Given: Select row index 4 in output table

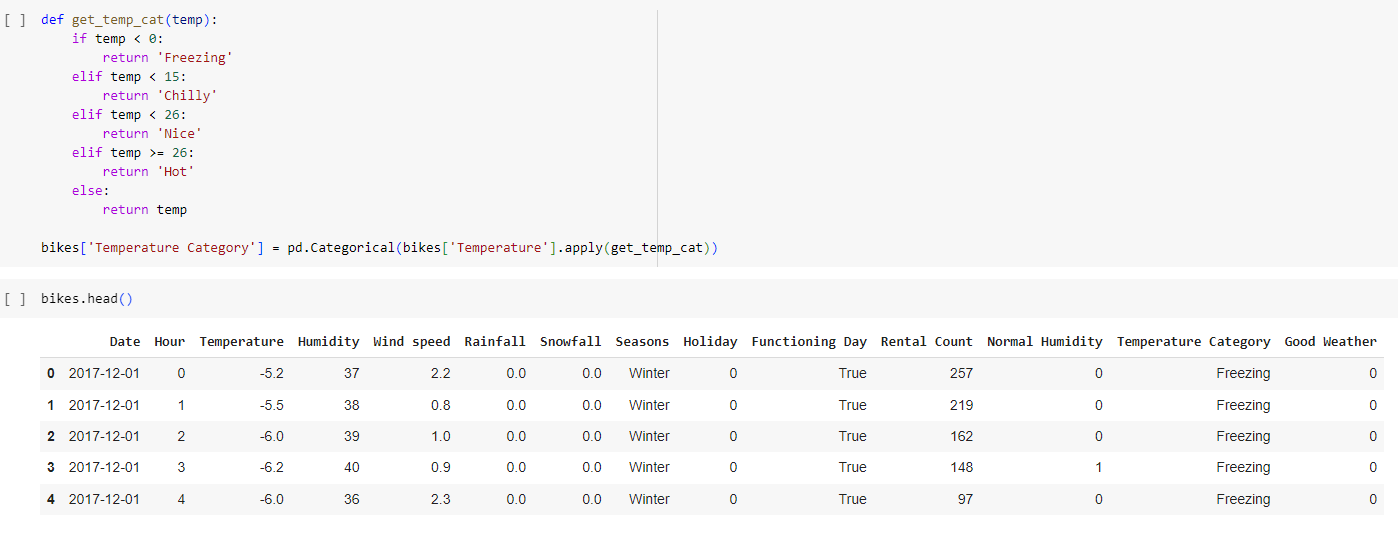Looking at the screenshot, I should [51, 499].
